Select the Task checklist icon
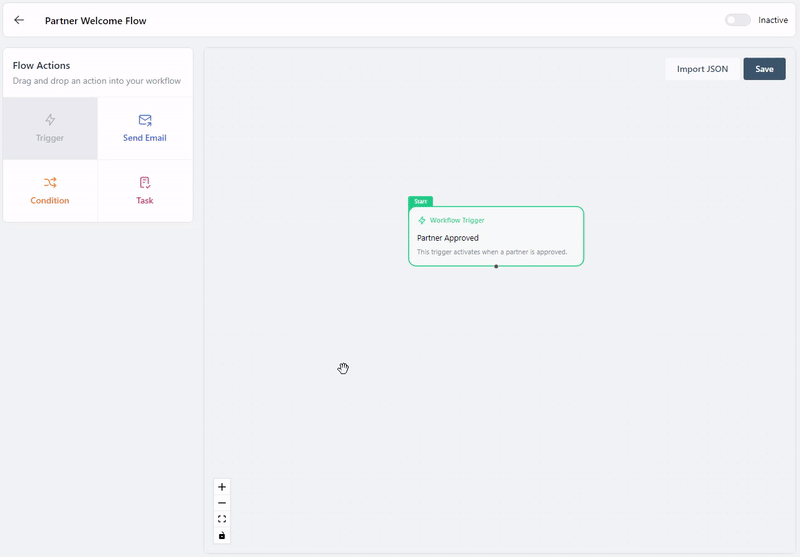 click(145, 183)
